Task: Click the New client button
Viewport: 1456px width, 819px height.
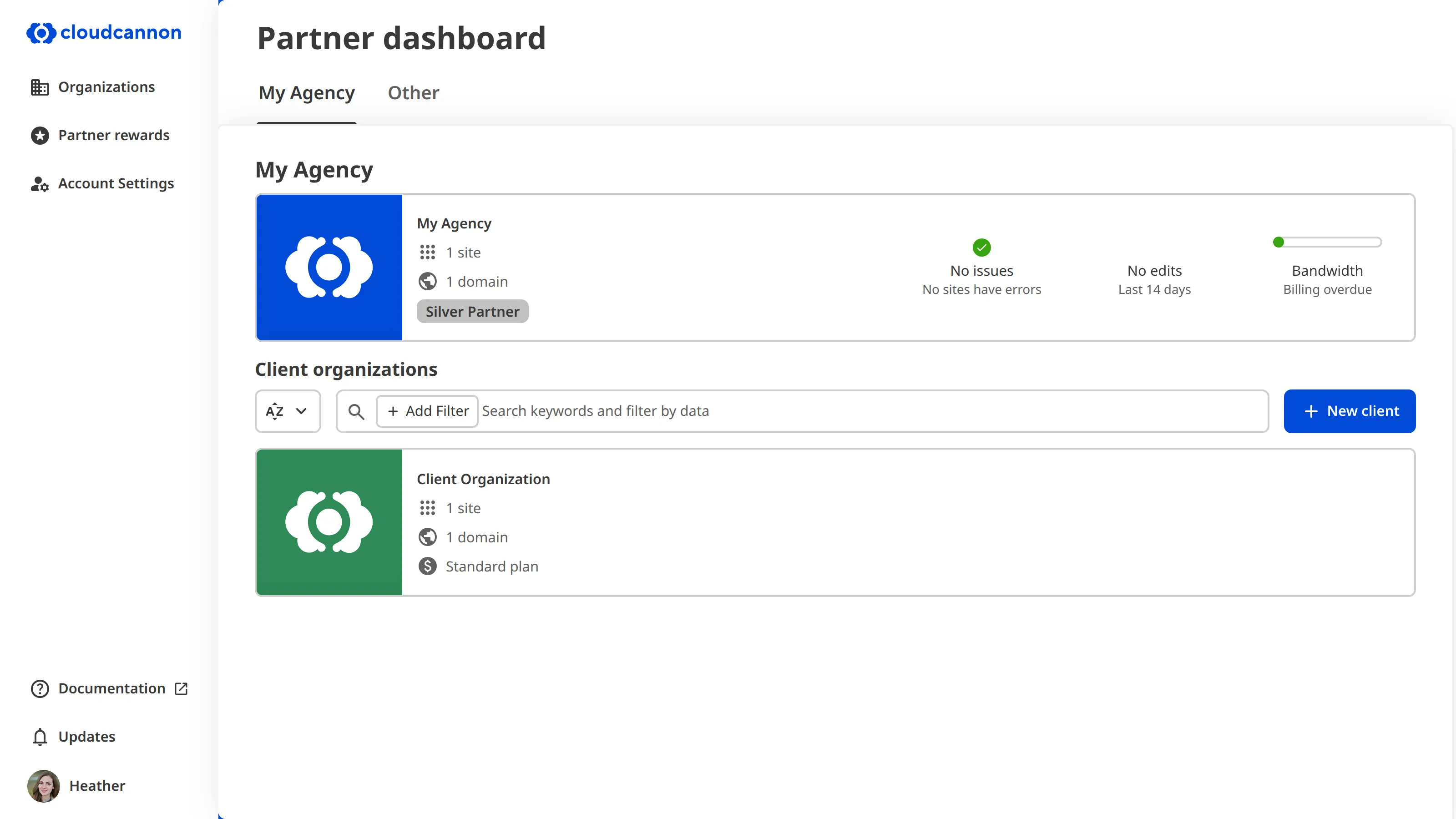Action: 1349,411
